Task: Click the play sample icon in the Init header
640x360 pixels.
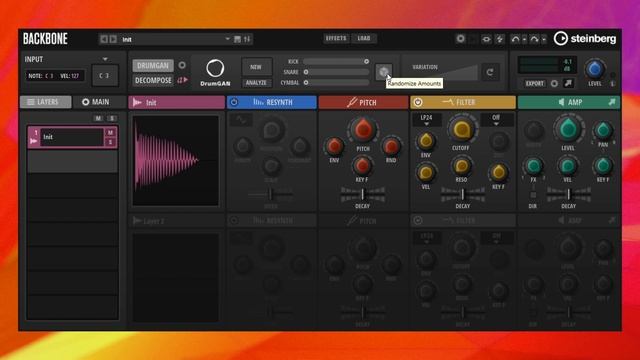Action: [x=138, y=102]
